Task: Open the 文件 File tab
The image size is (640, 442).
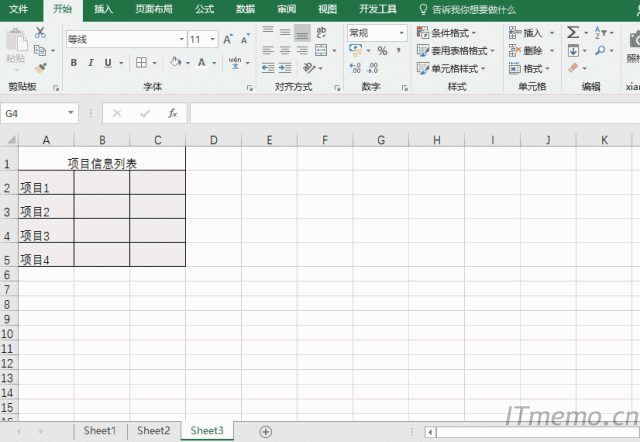Action: click(19, 9)
